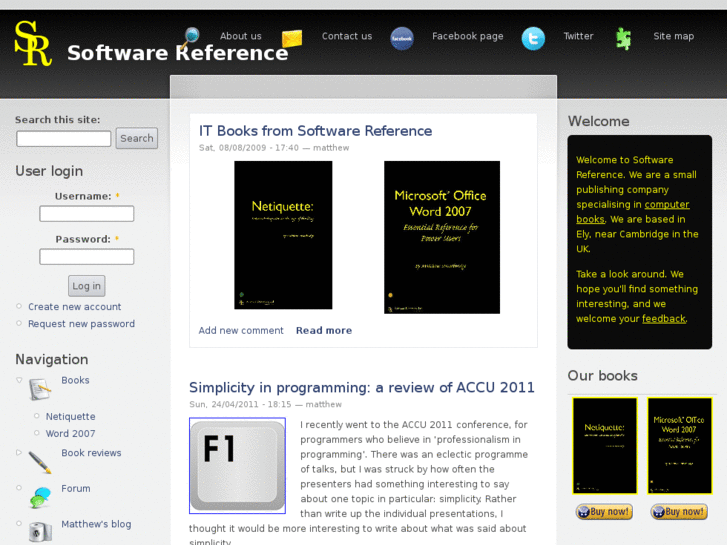Click the Search button

[x=137, y=138]
